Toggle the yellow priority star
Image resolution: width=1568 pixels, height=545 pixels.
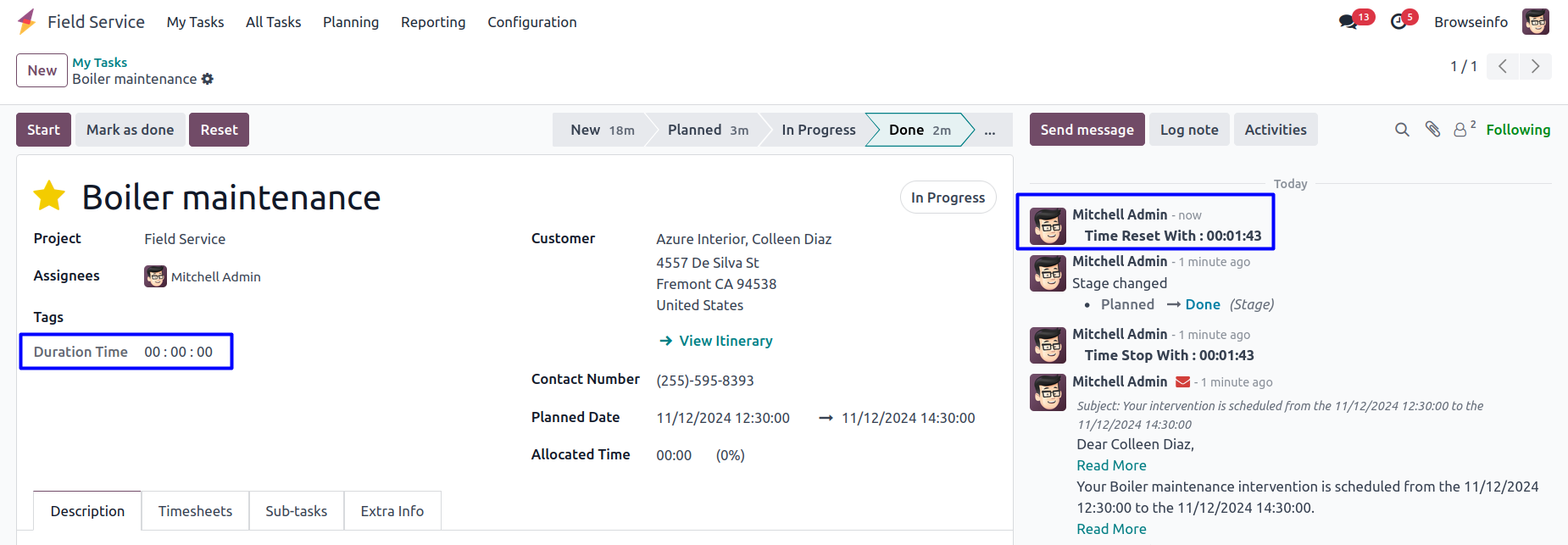coord(49,197)
